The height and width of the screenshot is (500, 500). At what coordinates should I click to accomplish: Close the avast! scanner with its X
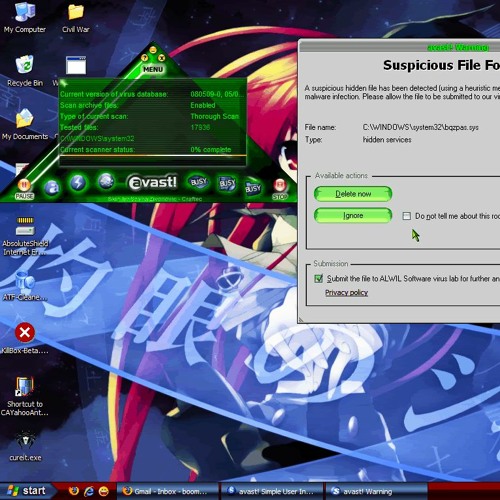[161, 58]
